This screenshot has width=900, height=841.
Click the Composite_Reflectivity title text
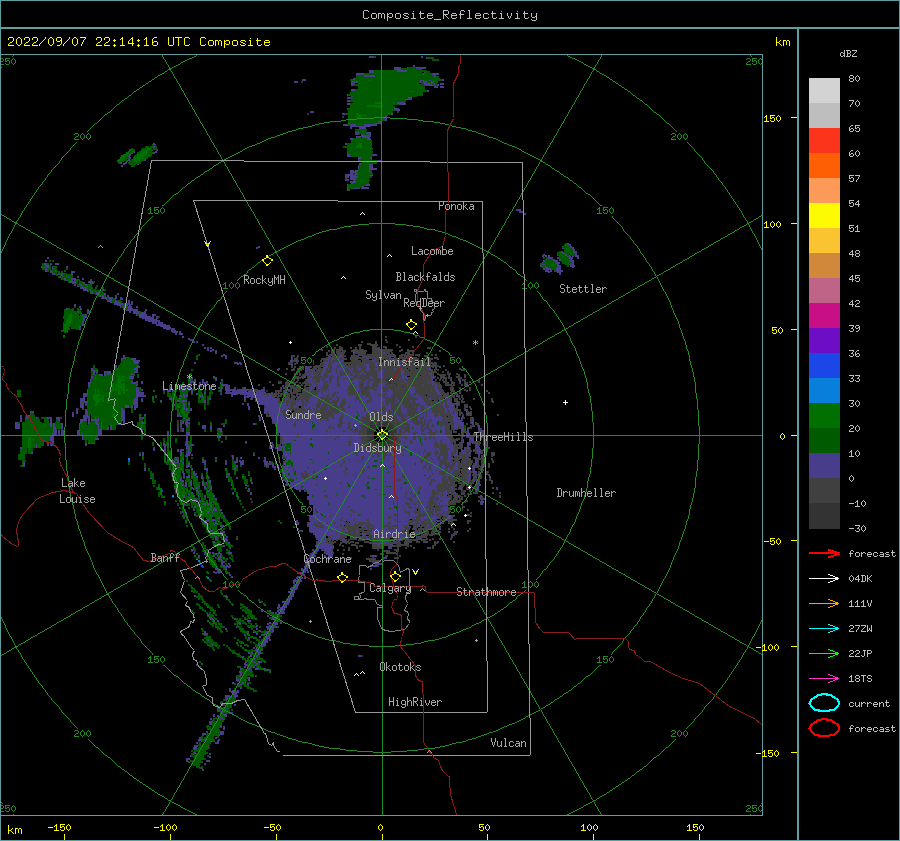click(x=450, y=15)
